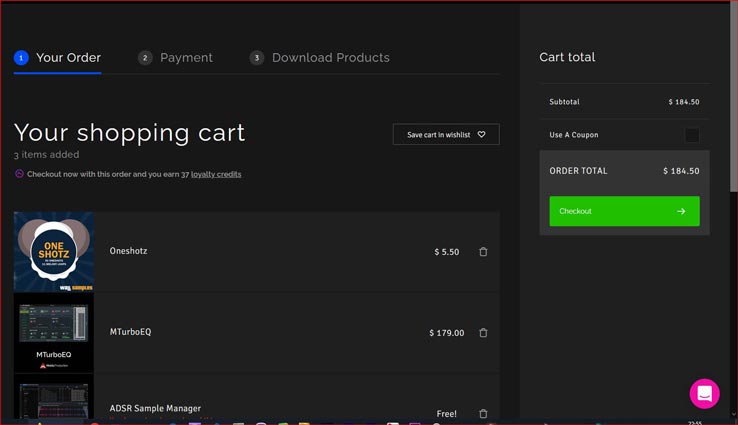Go to Download Products step tab
This screenshot has height=425, width=738.
click(330, 58)
